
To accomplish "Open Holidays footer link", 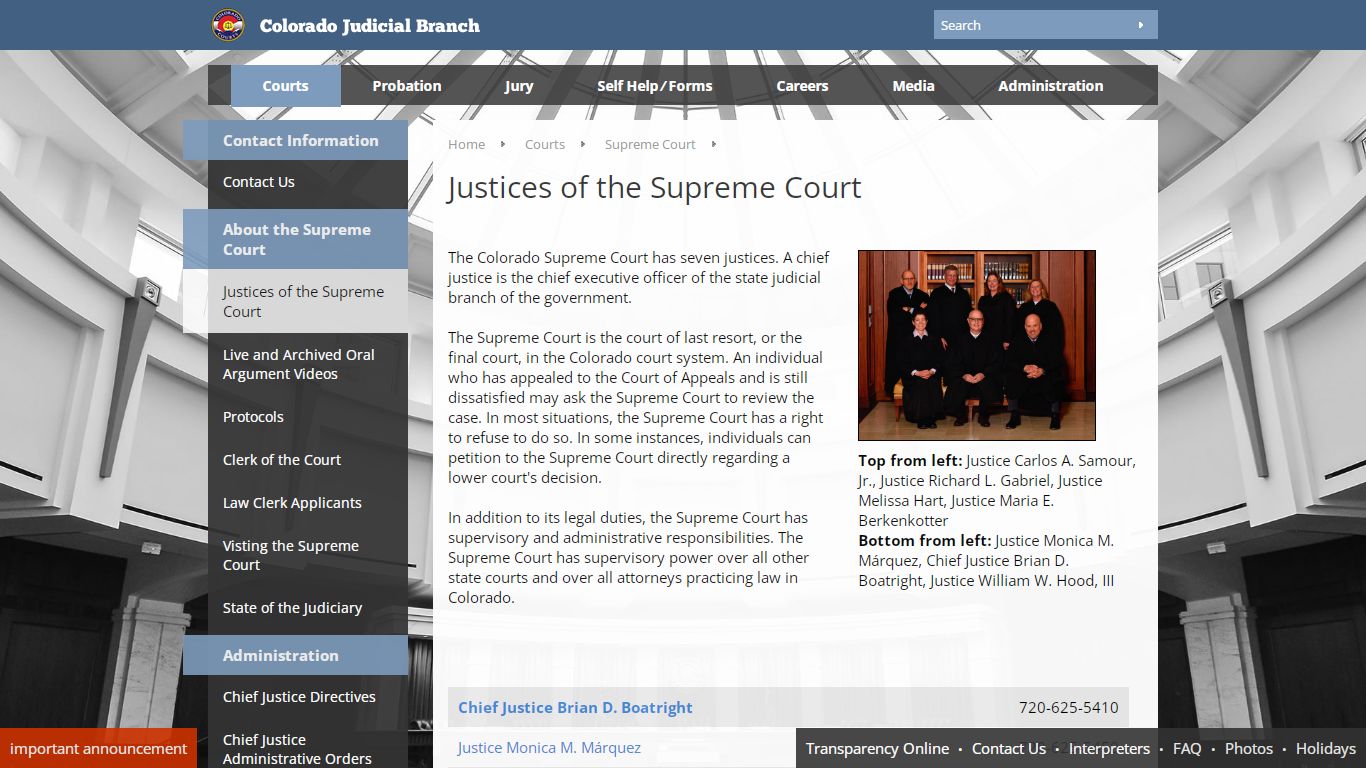I will click(1326, 748).
